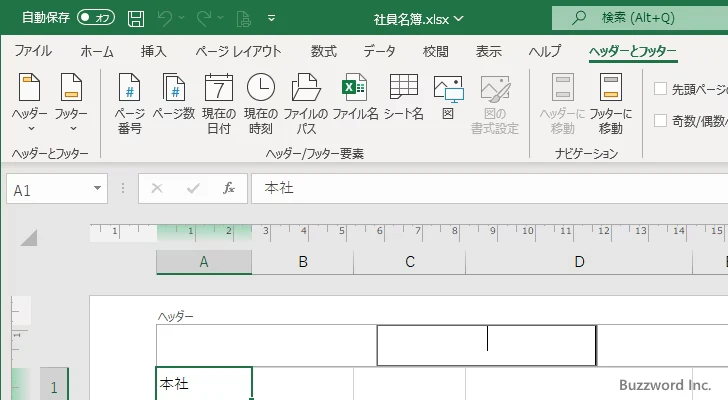Screen dimensions: 728x400
Task: Select the ヘッダーとフッター tab
Action: pos(633,51)
